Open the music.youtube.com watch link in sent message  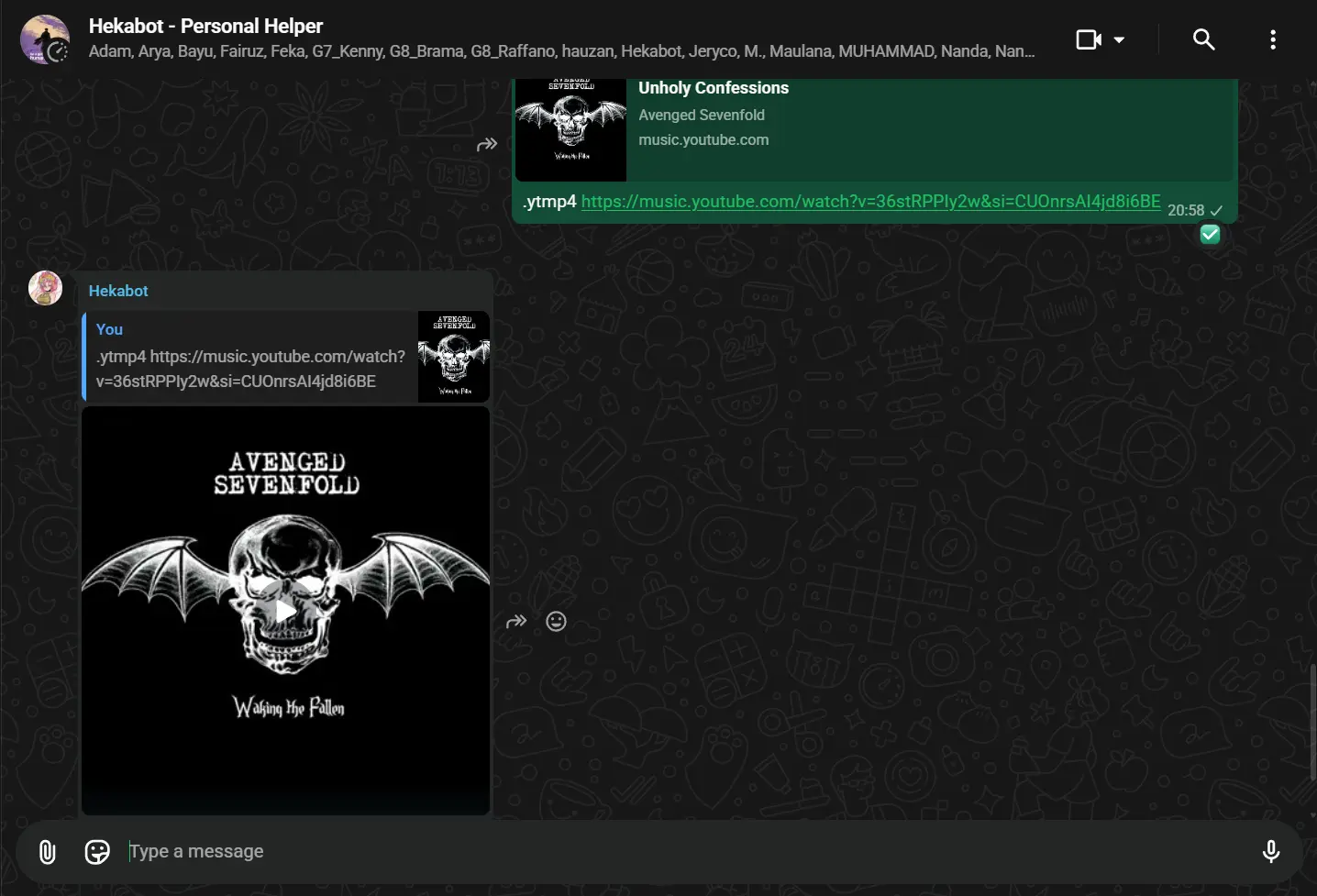point(870,201)
